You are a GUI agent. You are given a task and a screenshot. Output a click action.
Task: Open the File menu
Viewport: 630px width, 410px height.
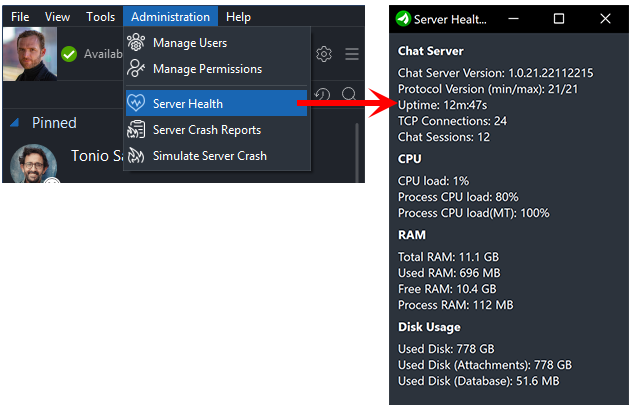pos(20,17)
